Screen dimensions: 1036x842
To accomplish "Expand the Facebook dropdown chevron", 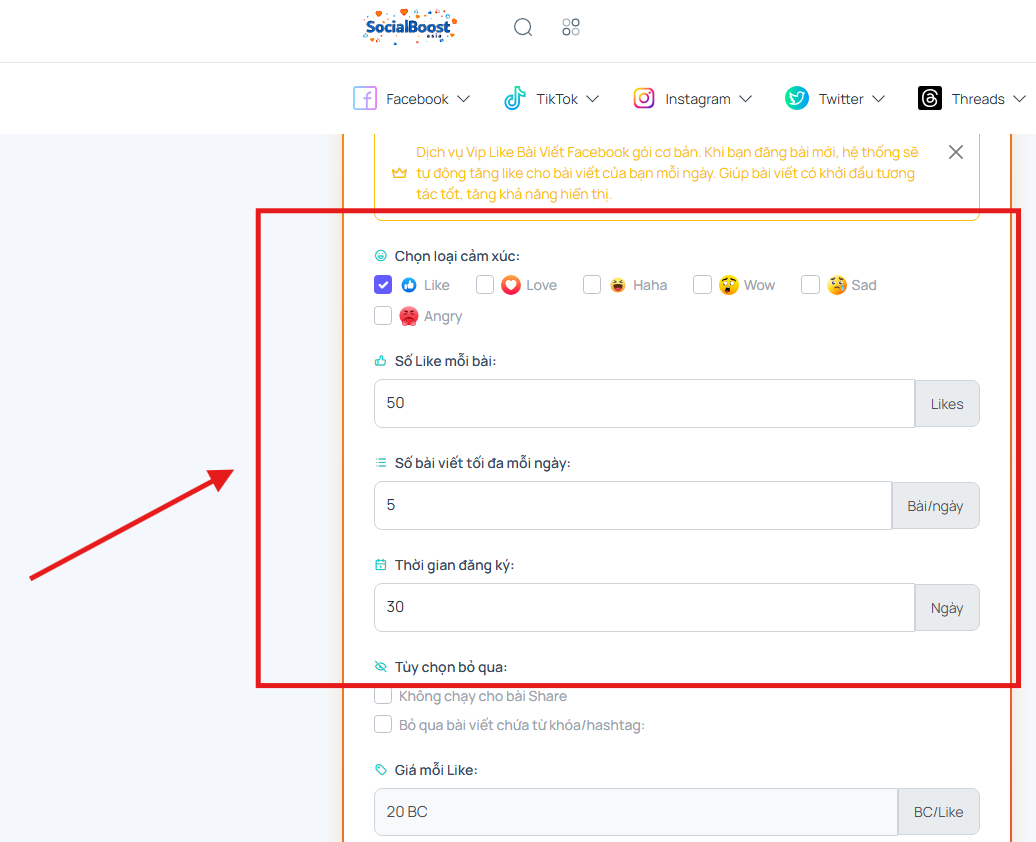I will click(463, 99).
